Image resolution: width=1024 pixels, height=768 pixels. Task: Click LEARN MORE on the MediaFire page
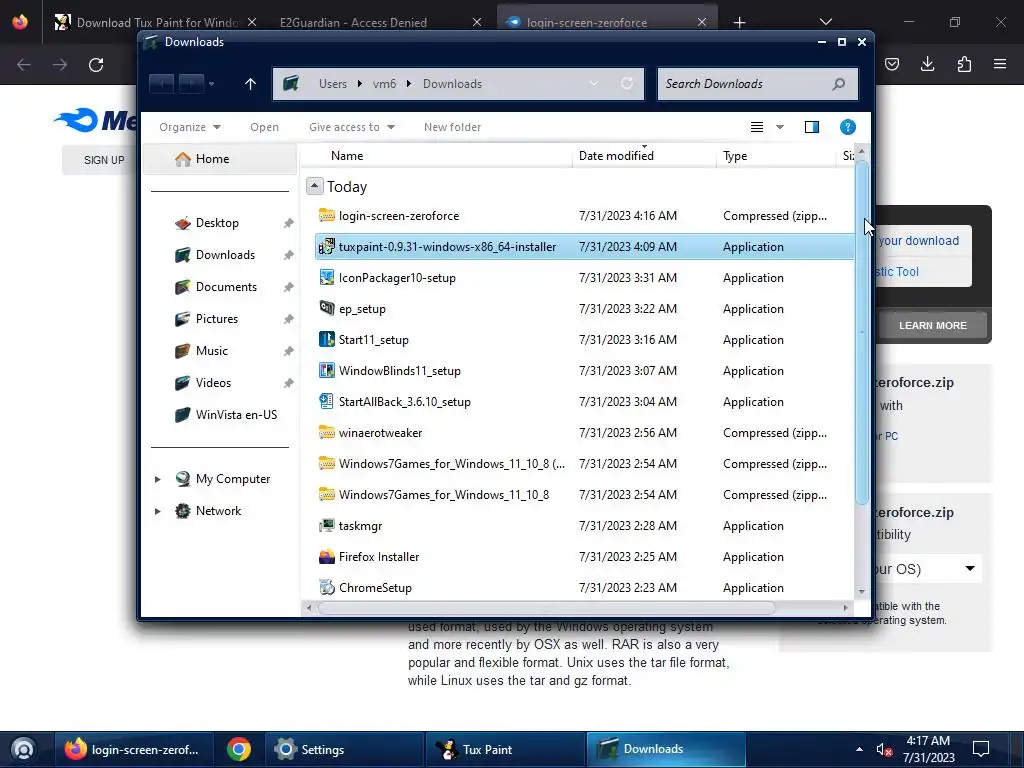pos(933,325)
